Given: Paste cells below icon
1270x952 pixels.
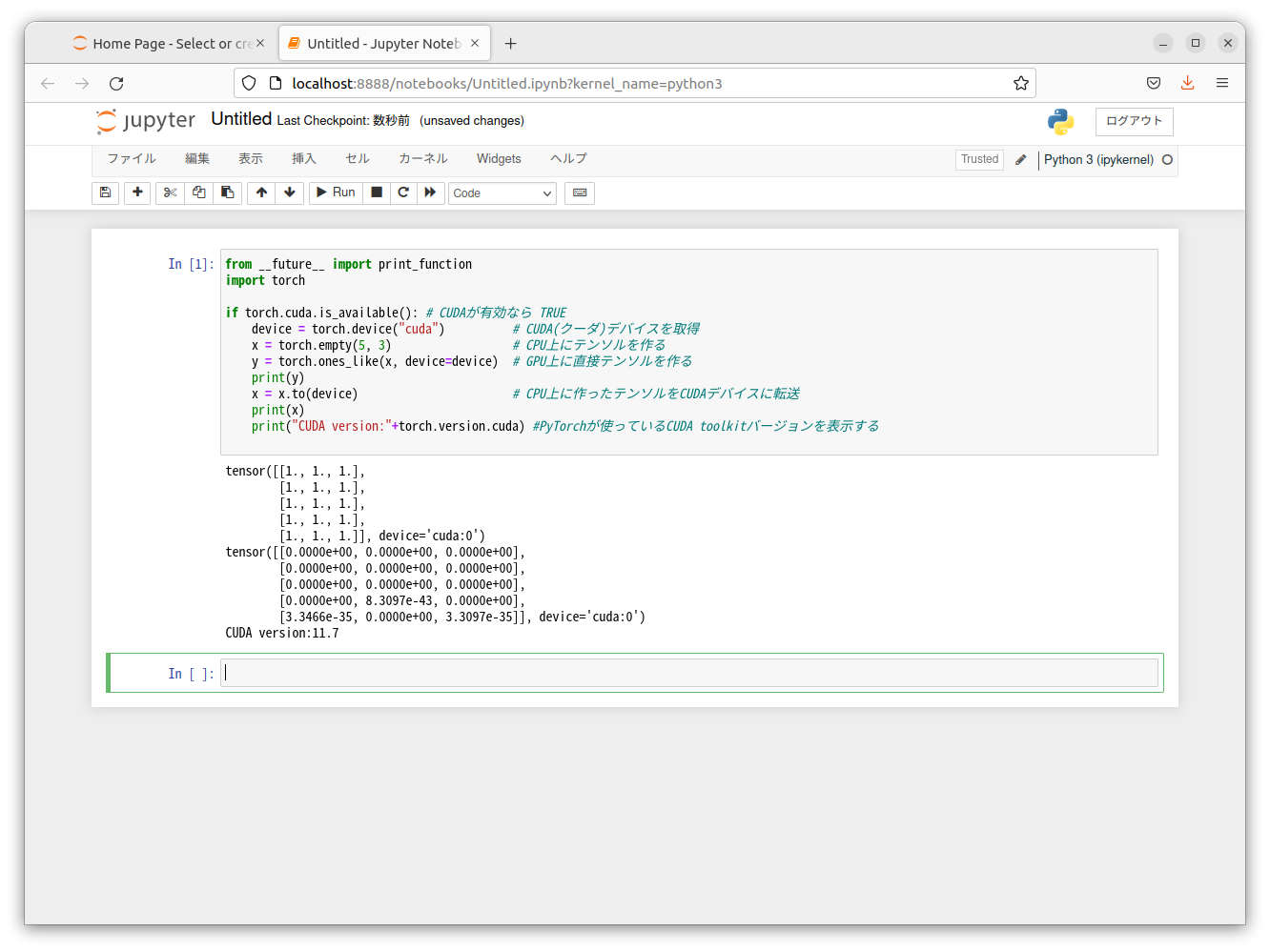Looking at the screenshot, I should pyautogui.click(x=227, y=192).
